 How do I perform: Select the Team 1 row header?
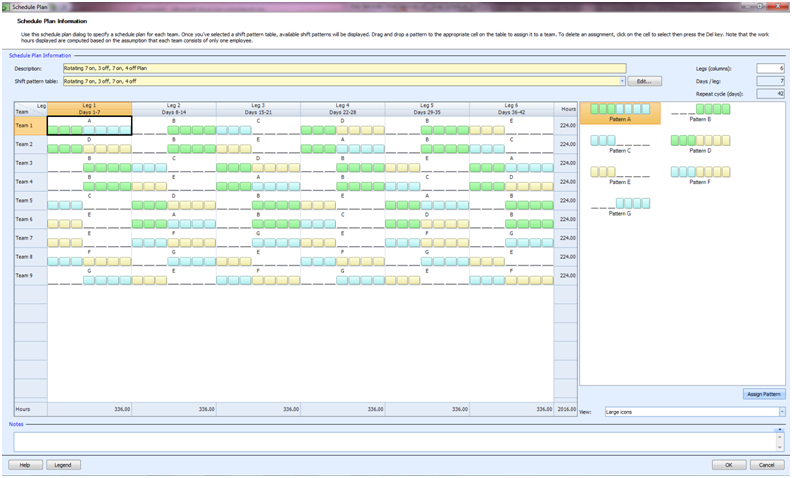pyautogui.click(x=31, y=126)
